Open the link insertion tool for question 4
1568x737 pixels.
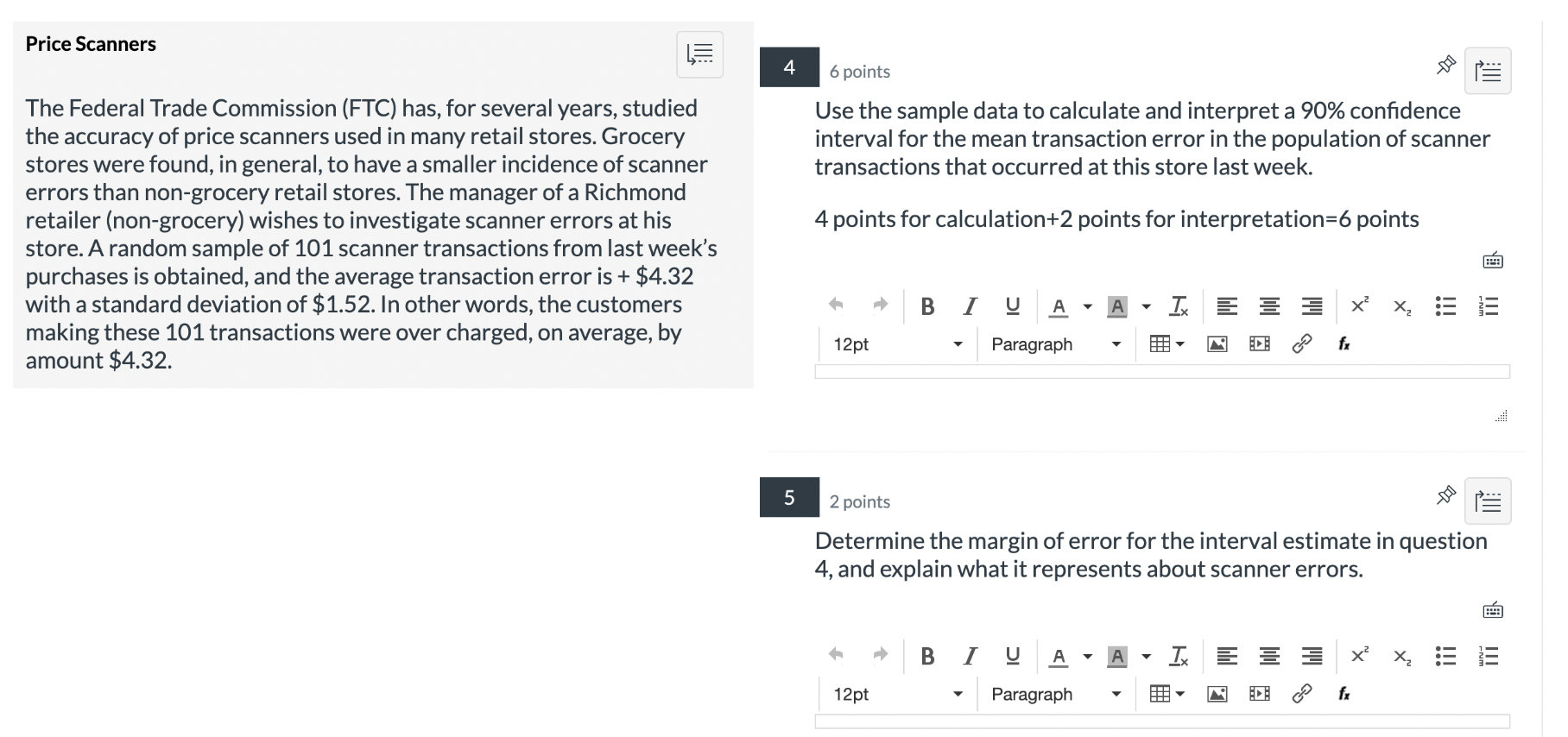tap(1302, 343)
